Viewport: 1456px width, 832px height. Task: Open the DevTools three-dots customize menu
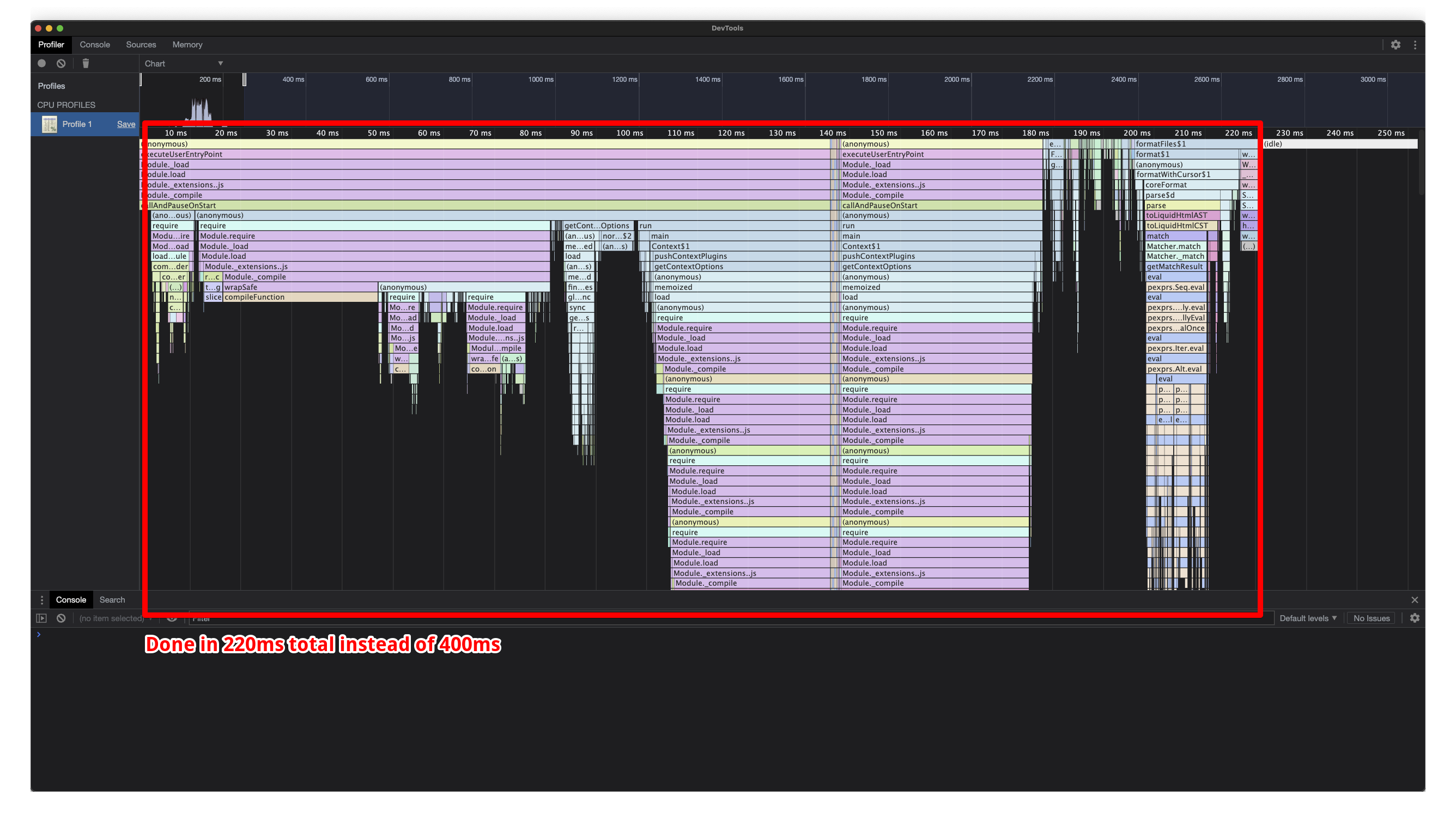[x=1415, y=45]
